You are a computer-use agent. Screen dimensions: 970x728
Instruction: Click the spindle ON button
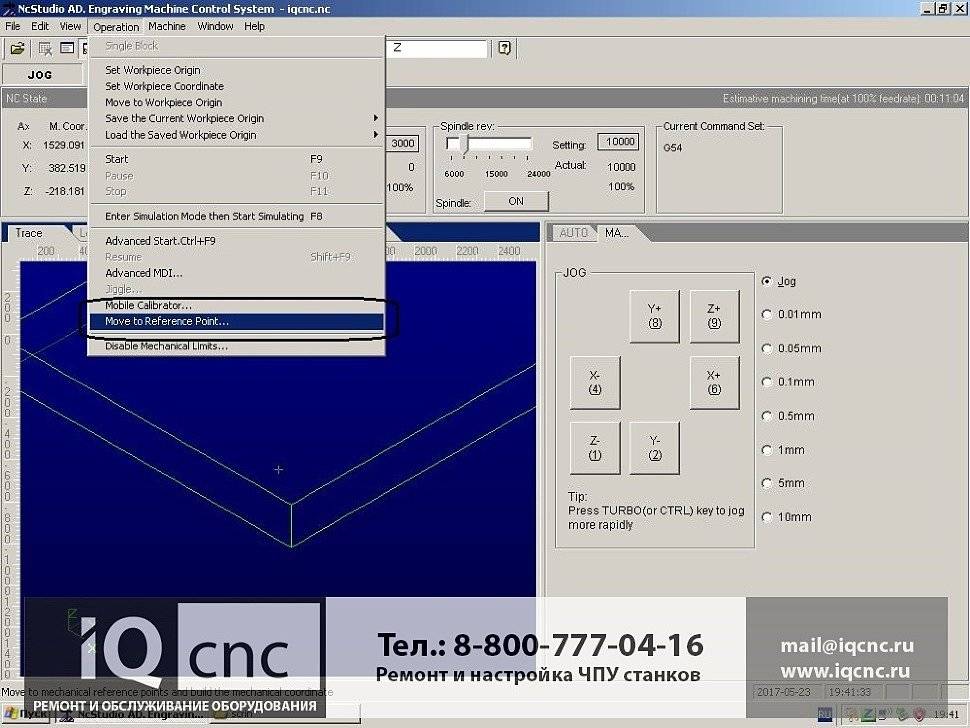tap(515, 201)
